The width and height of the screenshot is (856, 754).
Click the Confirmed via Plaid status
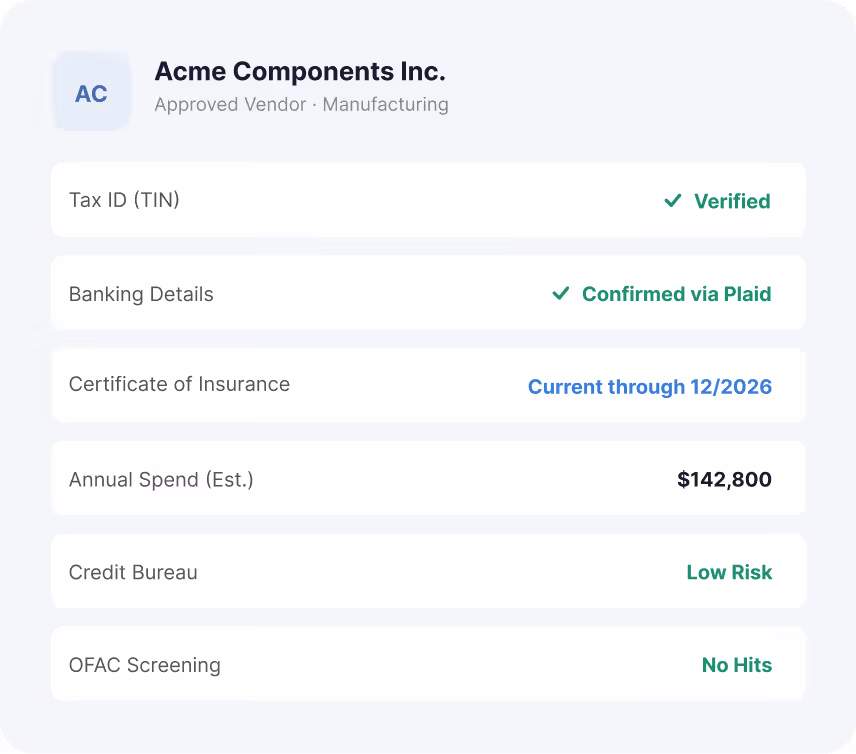(x=676, y=294)
